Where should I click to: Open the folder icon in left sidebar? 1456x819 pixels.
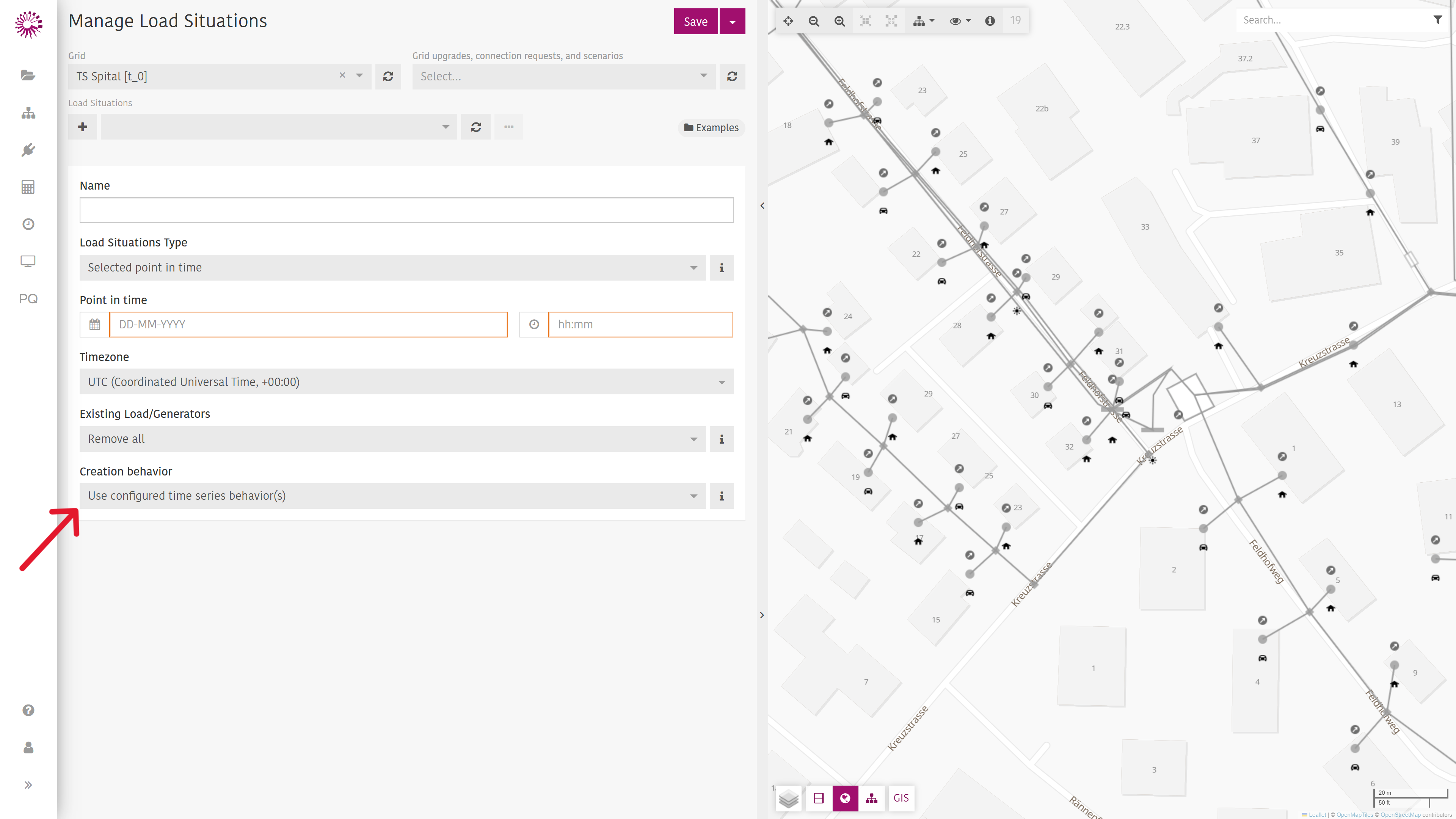pyautogui.click(x=28, y=75)
